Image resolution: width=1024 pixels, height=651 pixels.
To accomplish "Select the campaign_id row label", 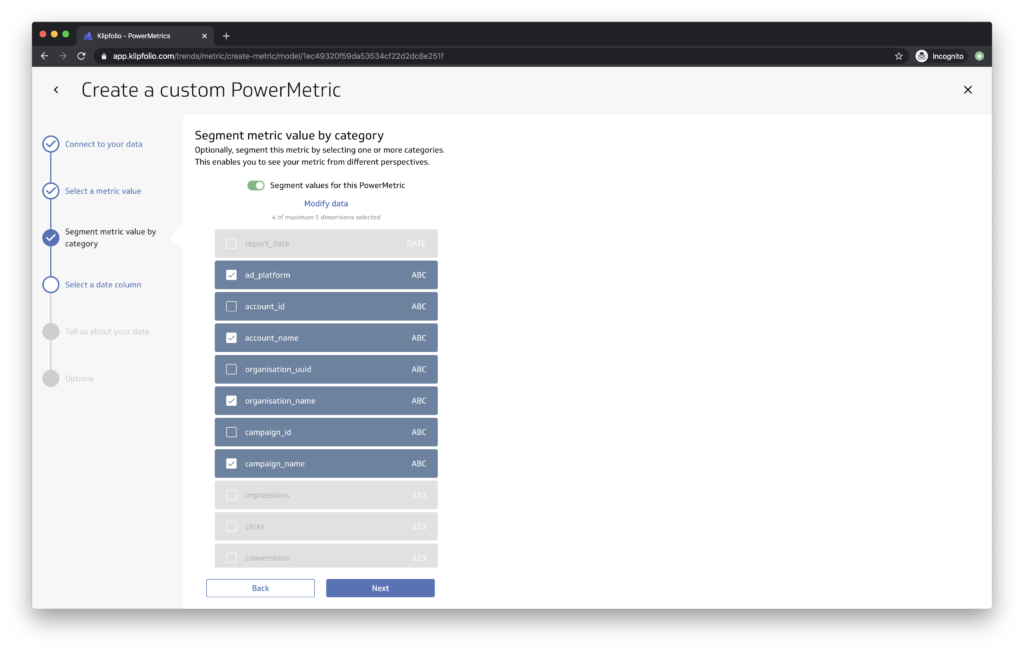I will pos(268,432).
